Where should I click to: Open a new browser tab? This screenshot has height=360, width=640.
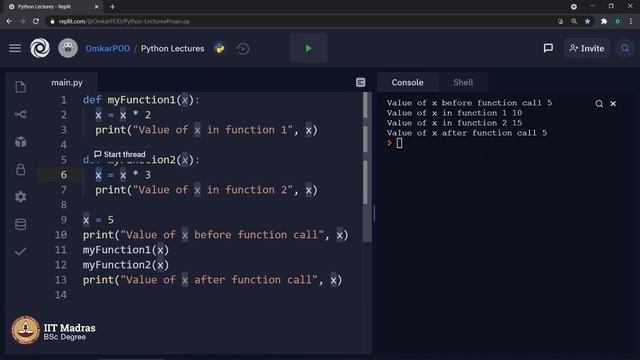[112, 7]
